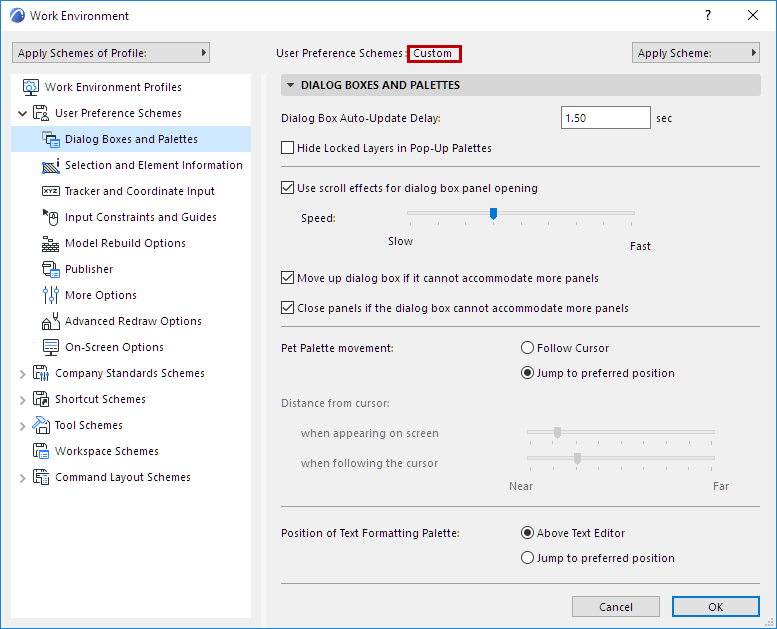Enable Hide Locked Layers in Pop-Up Palettes
The width and height of the screenshot is (777, 629).
tap(288, 148)
